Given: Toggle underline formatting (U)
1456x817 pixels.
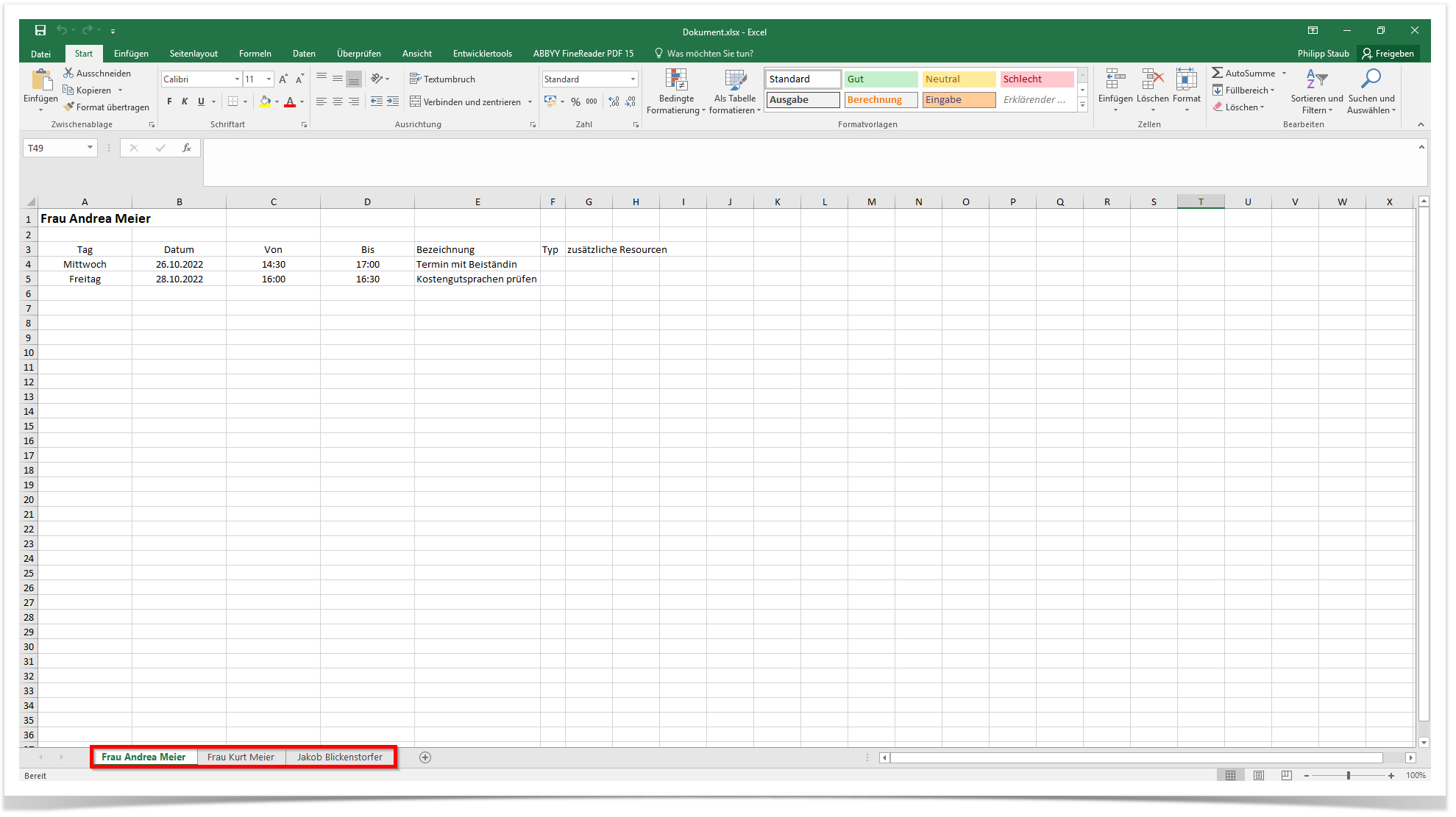Looking at the screenshot, I should 201,101.
